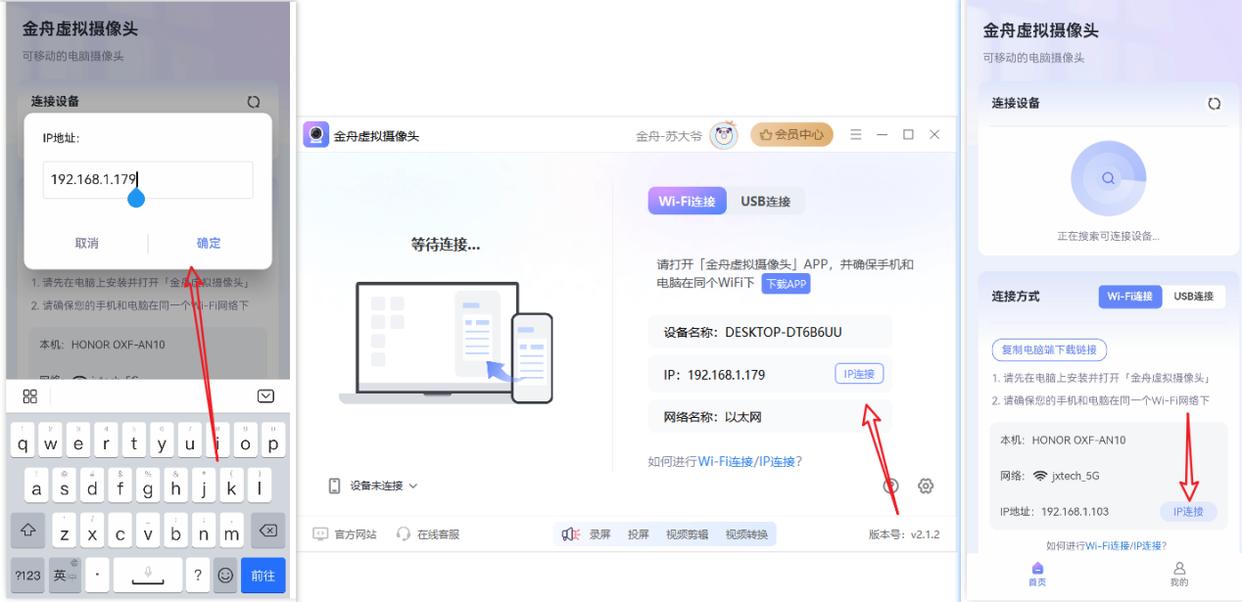Click the panda user avatar
Image resolution: width=1242 pixels, height=602 pixels.
click(723, 135)
